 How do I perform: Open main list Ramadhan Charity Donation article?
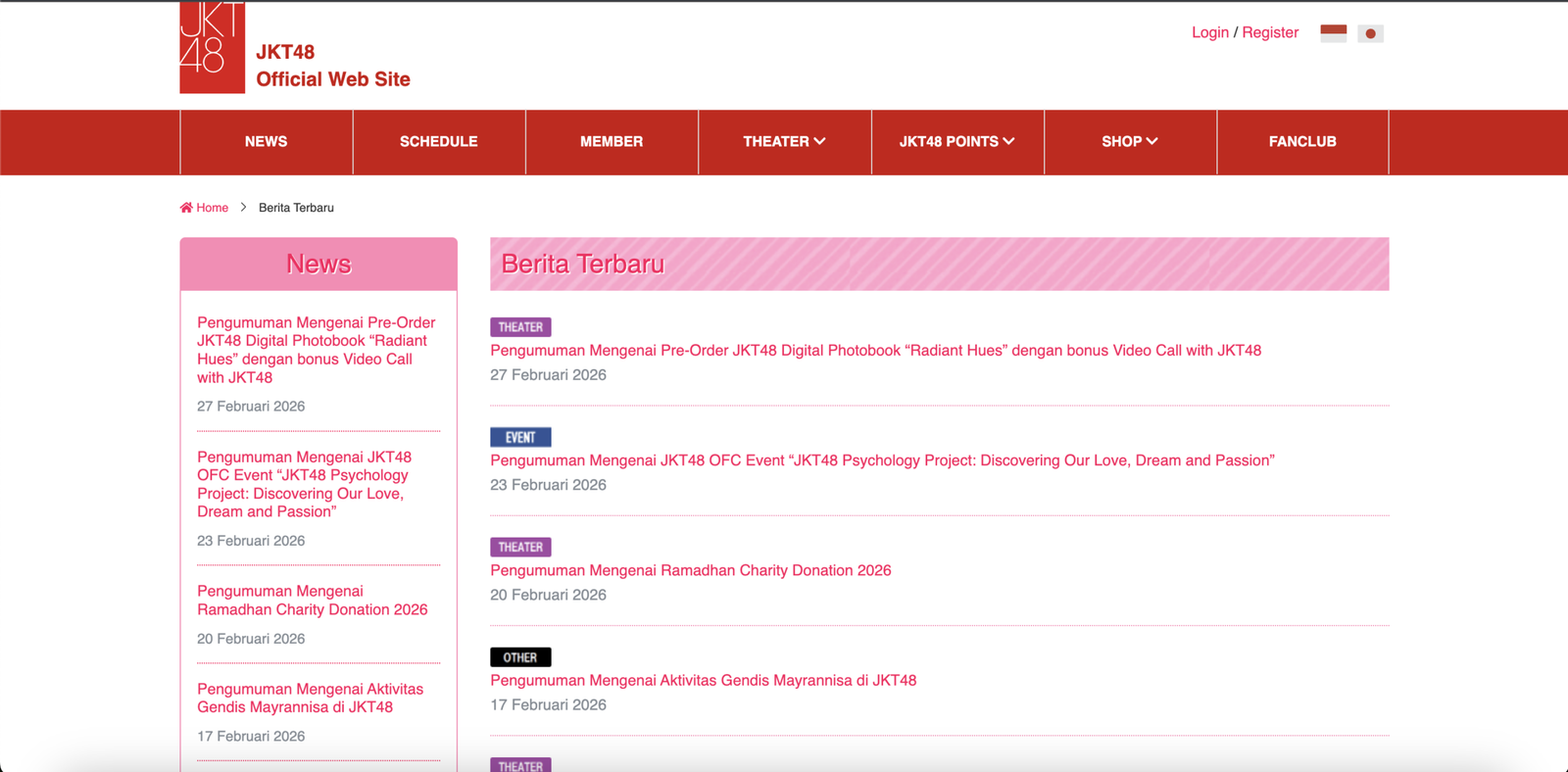[691, 570]
